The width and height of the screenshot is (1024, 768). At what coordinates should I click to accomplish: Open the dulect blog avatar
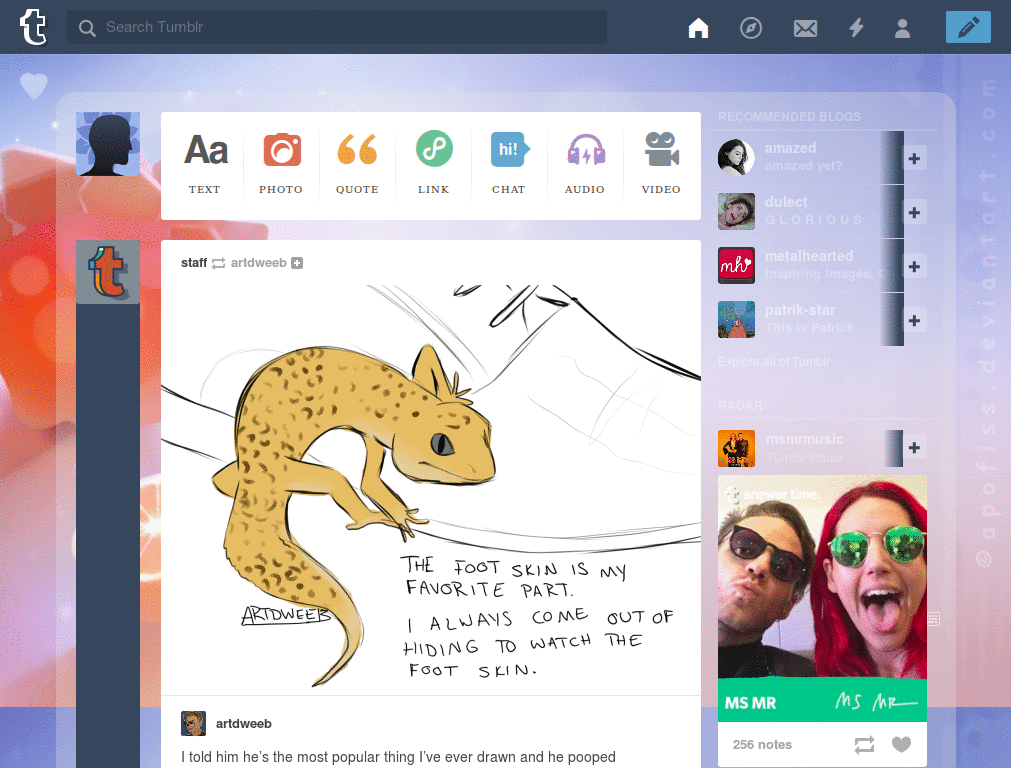736,212
